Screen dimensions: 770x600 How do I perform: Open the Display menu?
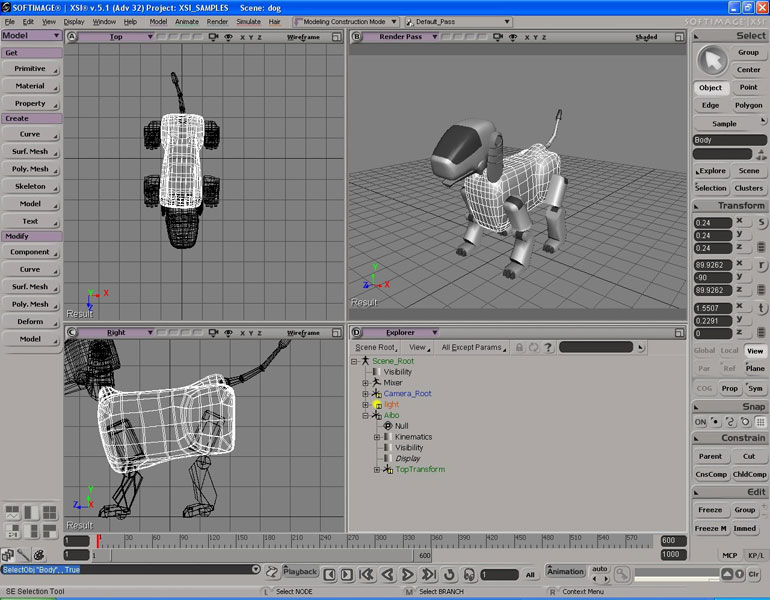click(74, 22)
